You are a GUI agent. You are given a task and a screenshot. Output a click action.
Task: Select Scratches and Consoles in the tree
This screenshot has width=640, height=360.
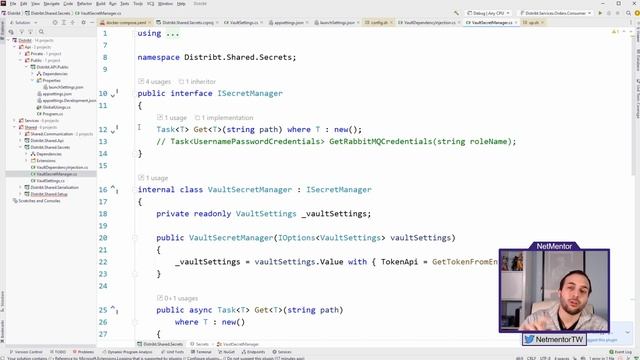(x=37, y=201)
